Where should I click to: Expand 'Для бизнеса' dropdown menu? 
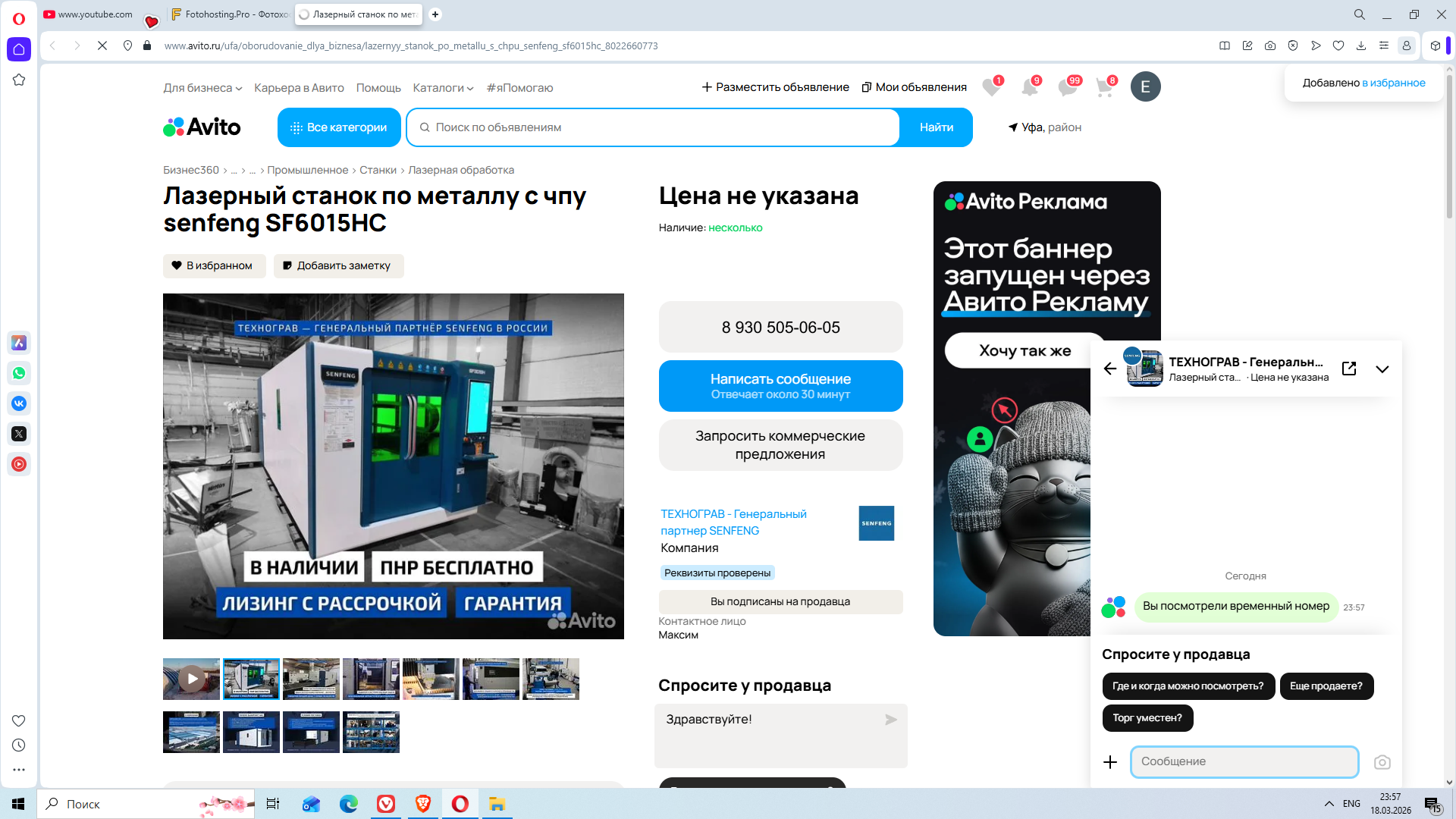click(202, 88)
